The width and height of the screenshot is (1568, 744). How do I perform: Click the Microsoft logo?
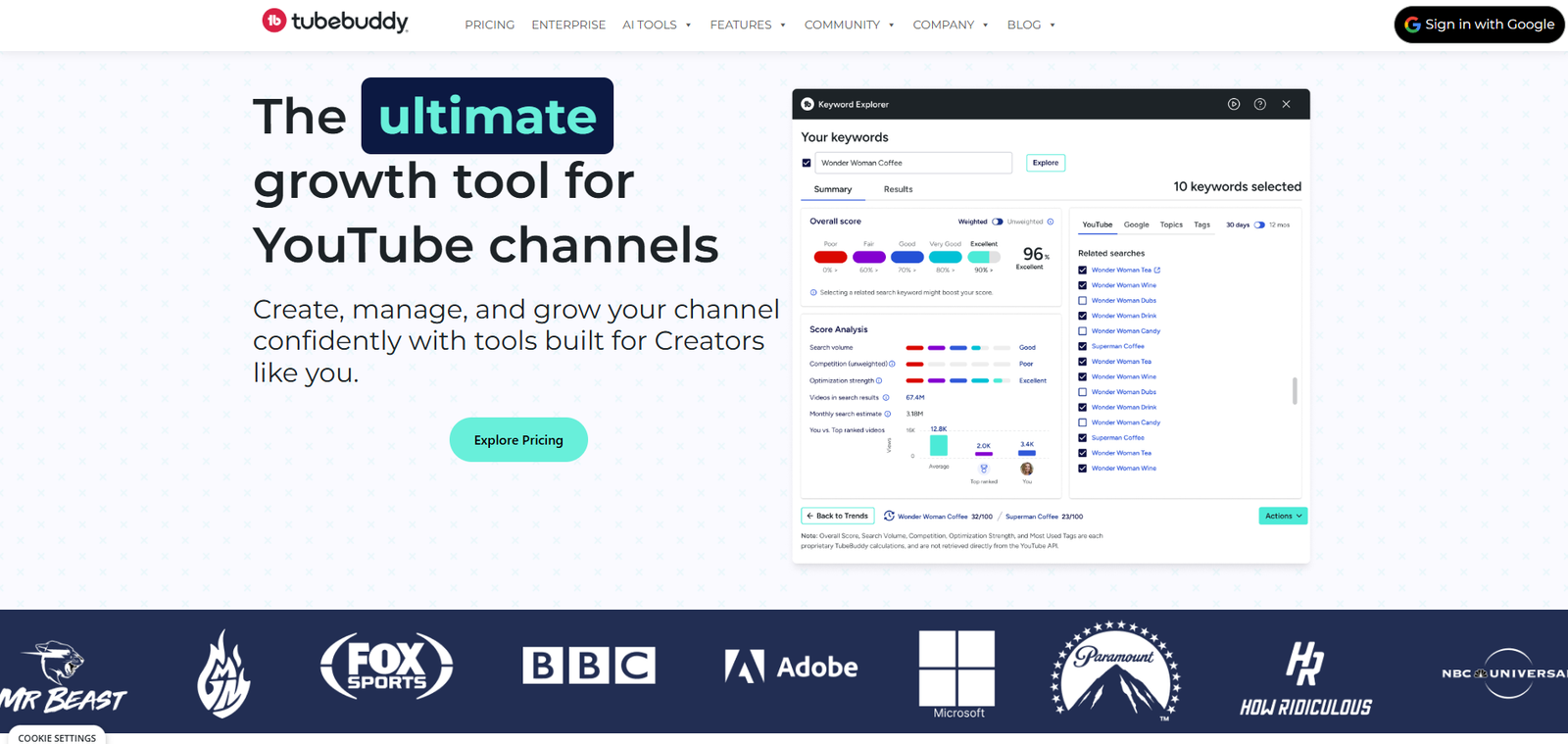tap(957, 674)
